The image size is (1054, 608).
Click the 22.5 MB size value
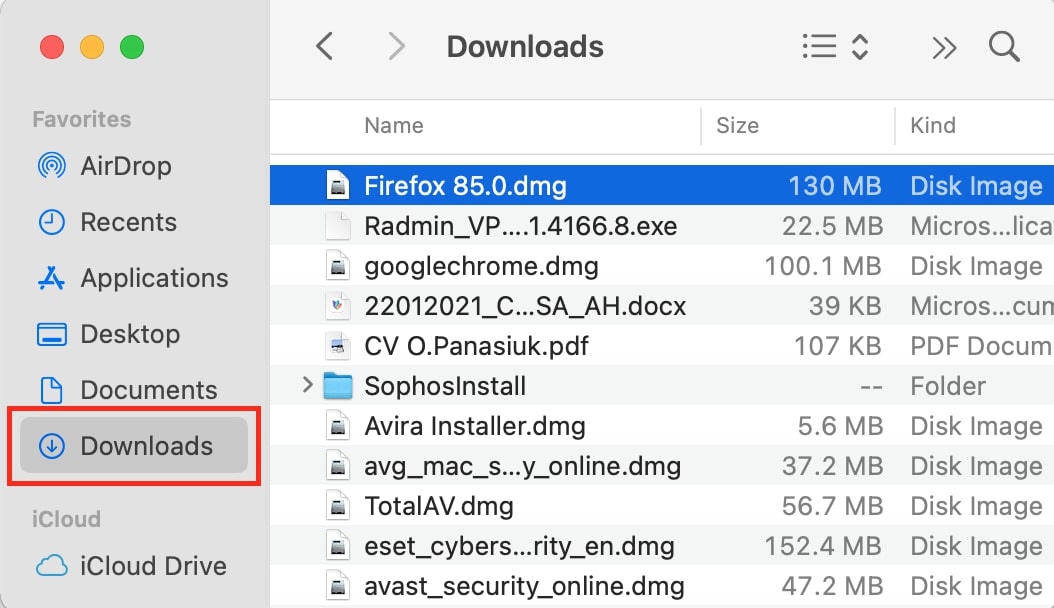pyautogui.click(x=832, y=226)
